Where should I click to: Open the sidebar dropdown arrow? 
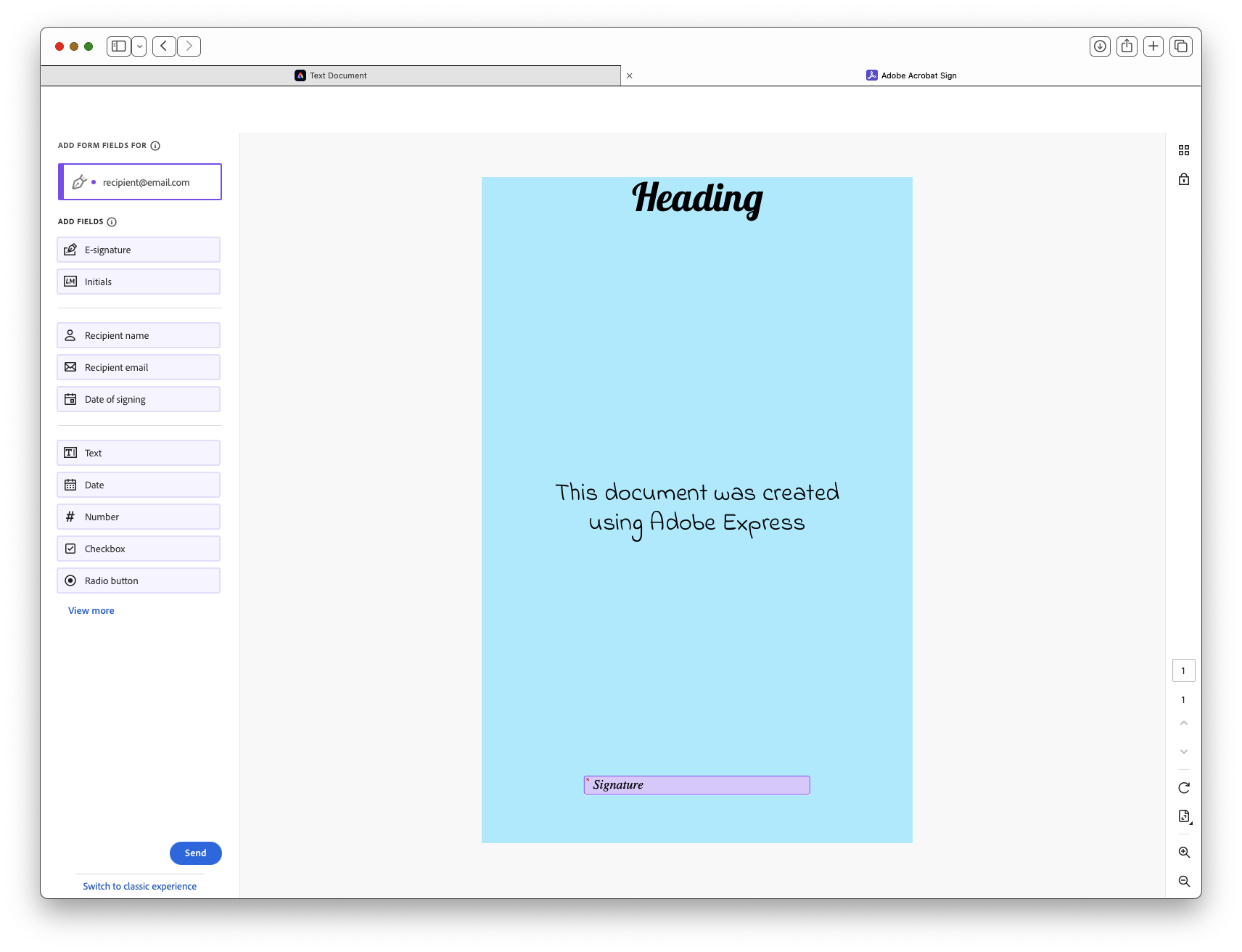tap(139, 46)
